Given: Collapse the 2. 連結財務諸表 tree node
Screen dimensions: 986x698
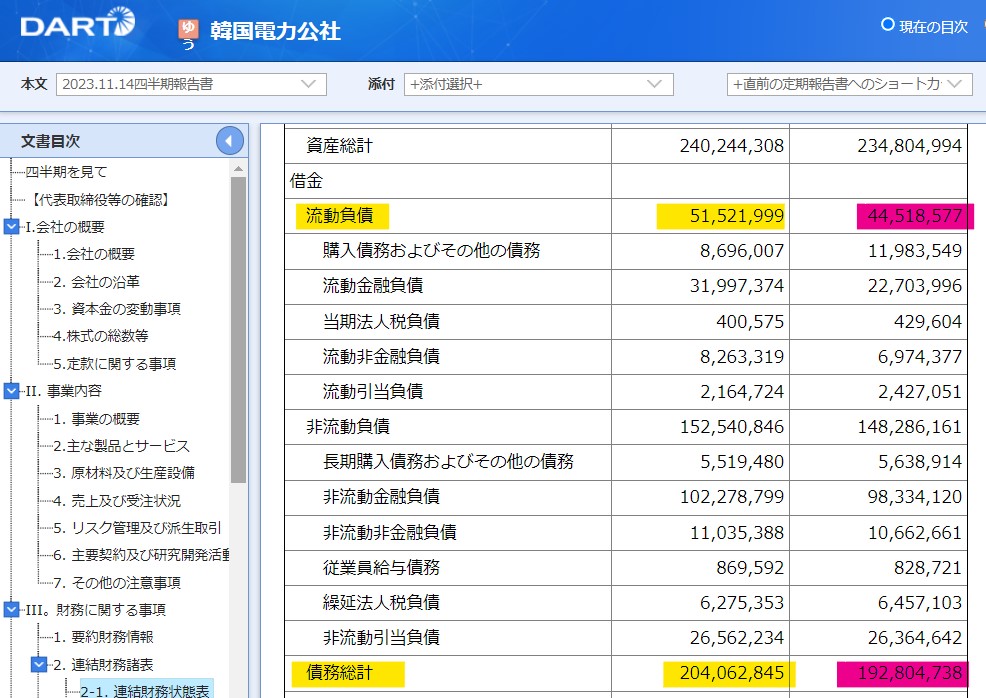Looking at the screenshot, I should pyautogui.click(x=39, y=664).
